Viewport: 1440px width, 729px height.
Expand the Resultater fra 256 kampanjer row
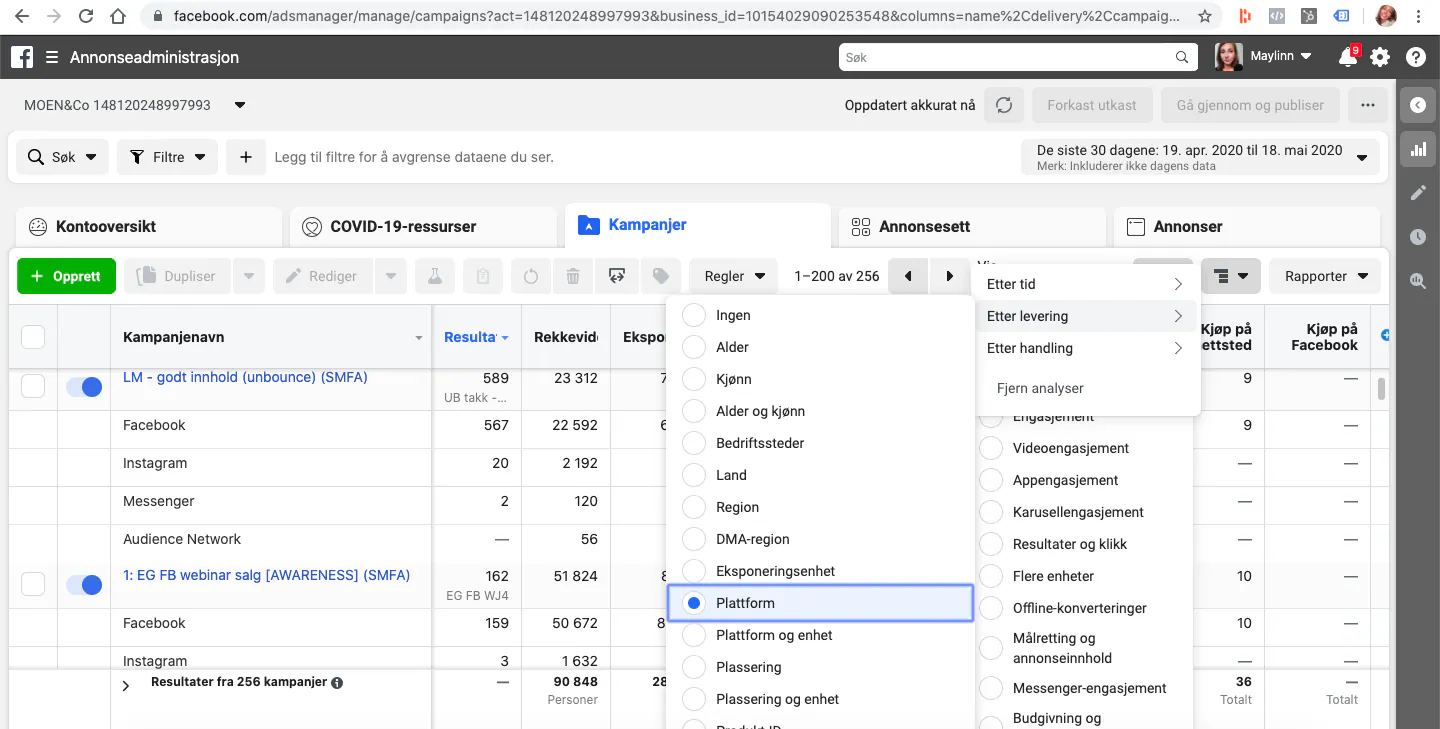pyautogui.click(x=126, y=686)
